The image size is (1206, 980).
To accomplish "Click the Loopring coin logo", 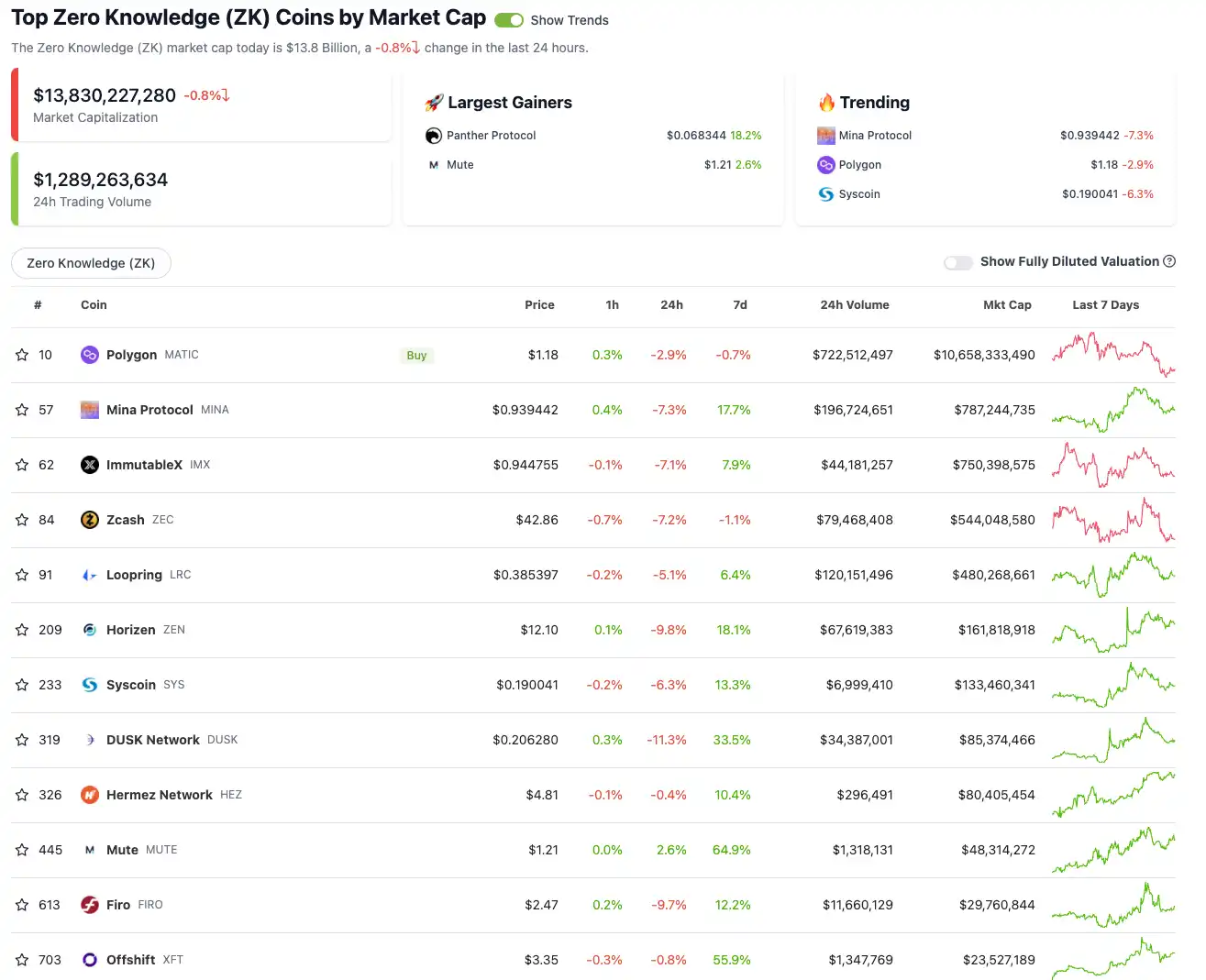I will coord(90,575).
